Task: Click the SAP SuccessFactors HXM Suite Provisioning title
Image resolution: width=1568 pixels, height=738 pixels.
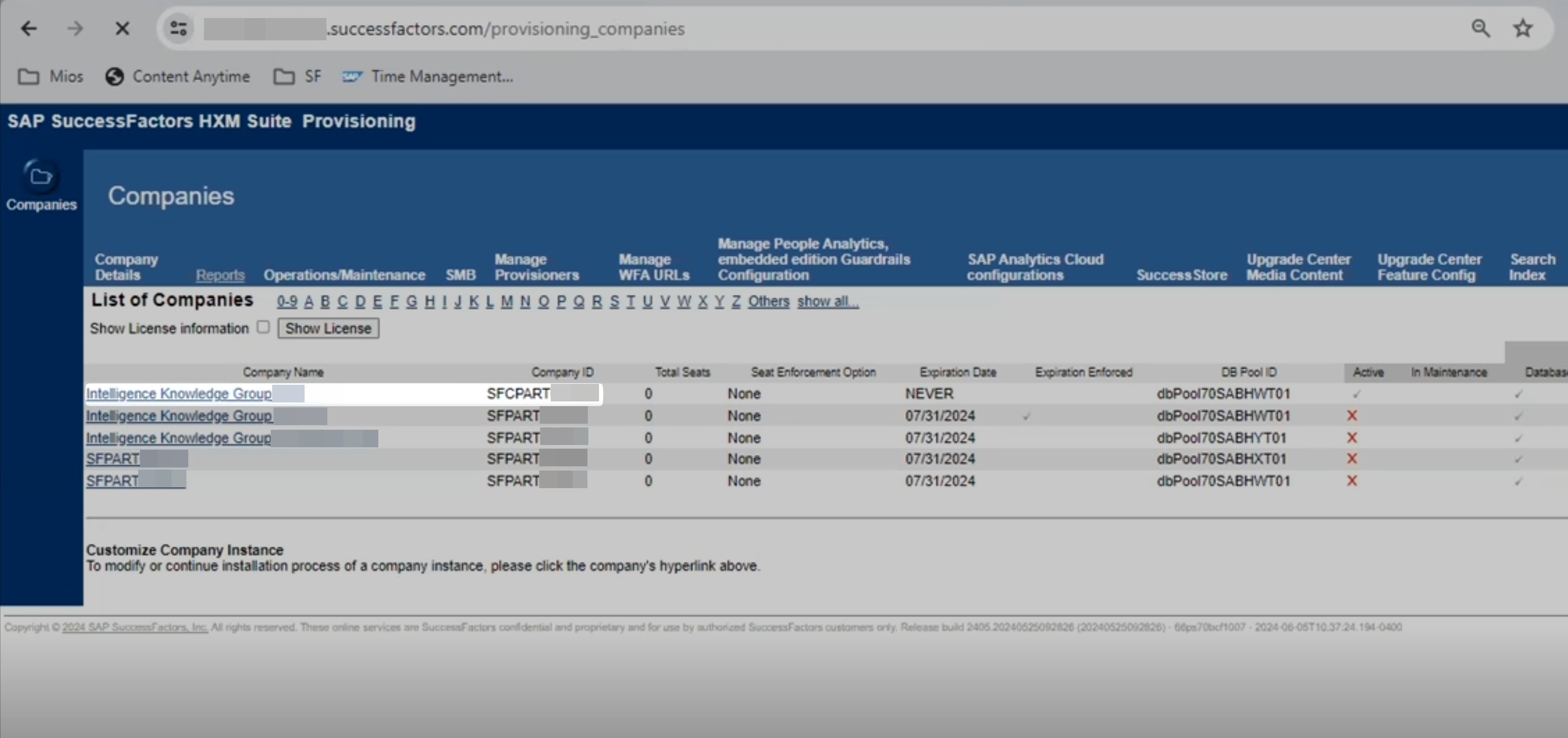Action: click(211, 121)
